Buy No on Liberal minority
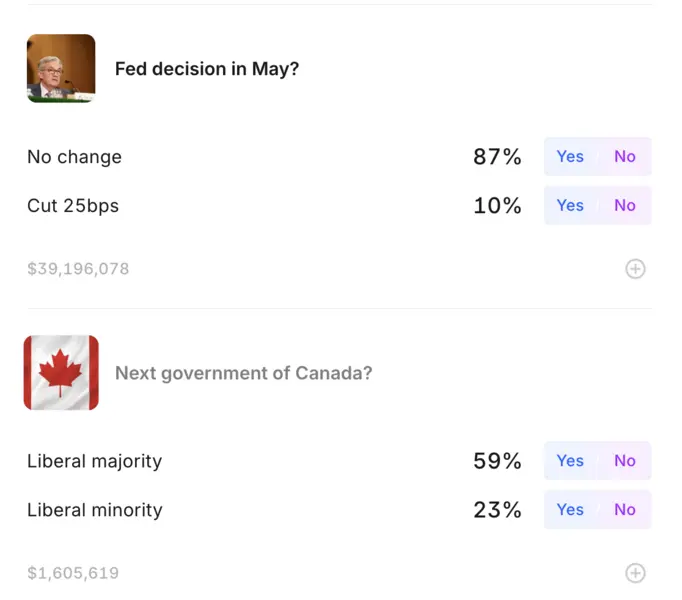Image resolution: width=682 pixels, height=600 pixels. coord(625,510)
